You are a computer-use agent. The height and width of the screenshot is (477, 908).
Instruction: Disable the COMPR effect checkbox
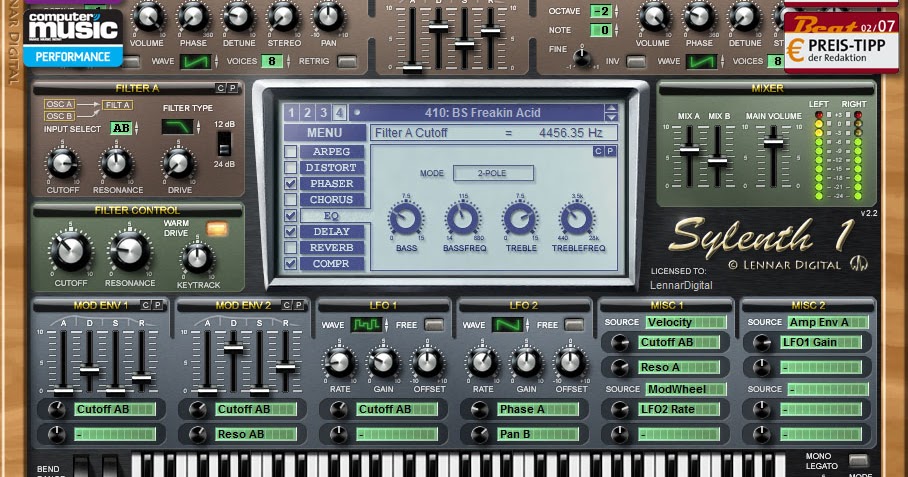click(291, 263)
